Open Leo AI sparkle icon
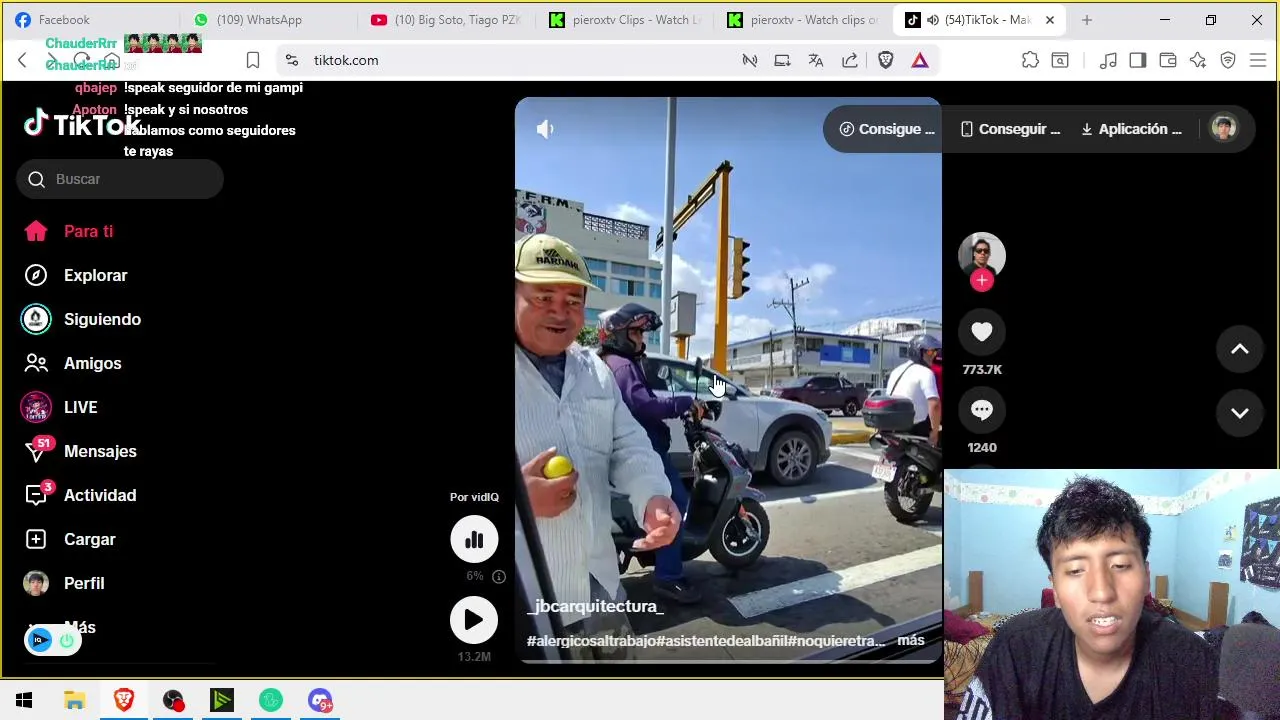The width and height of the screenshot is (1280, 720). (x=1198, y=60)
